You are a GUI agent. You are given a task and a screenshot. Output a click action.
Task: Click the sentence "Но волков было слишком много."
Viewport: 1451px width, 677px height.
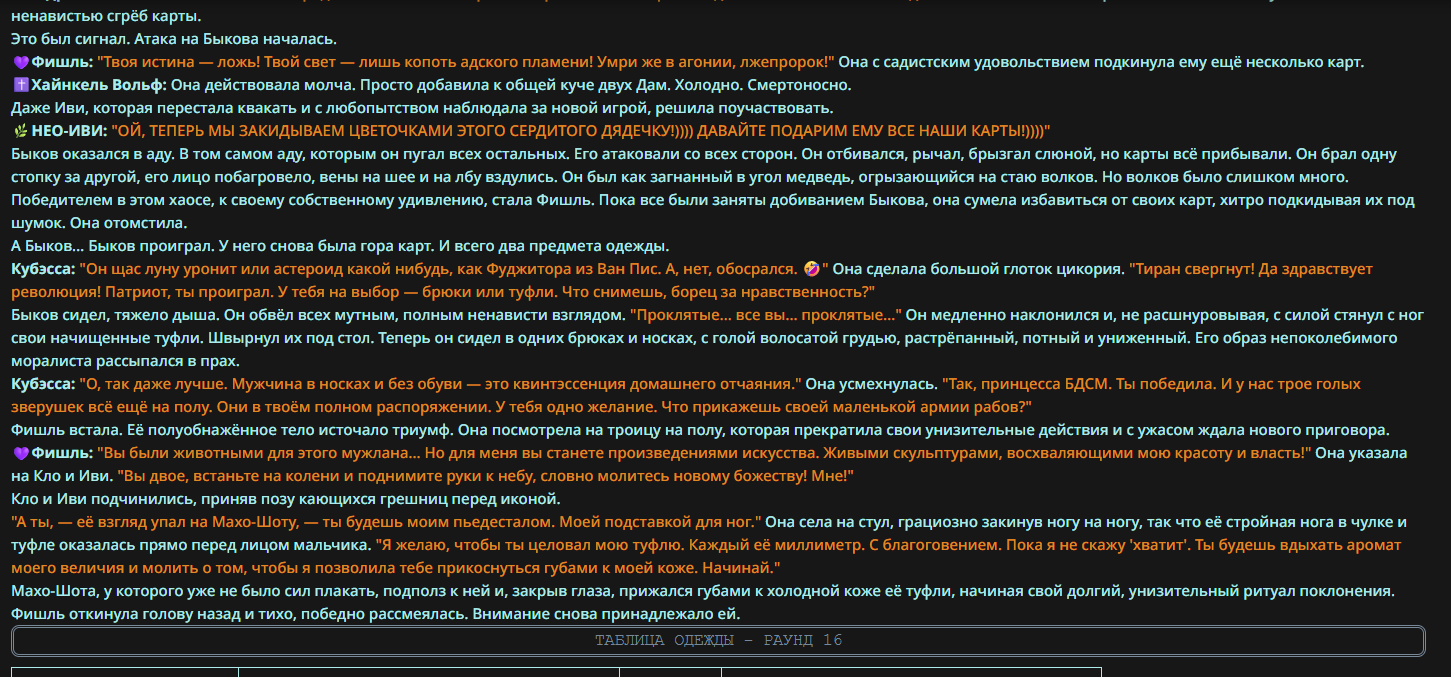(1228, 177)
